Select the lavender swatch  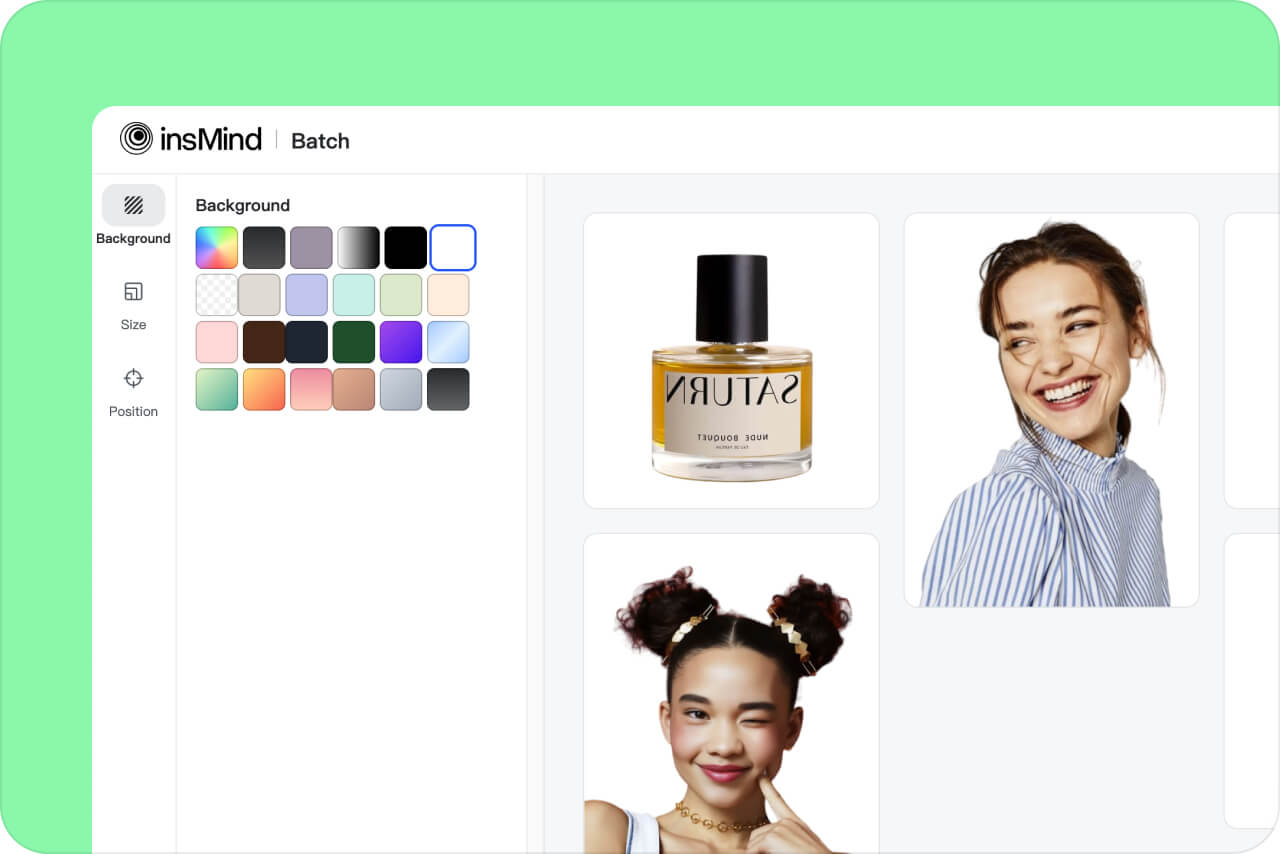coord(306,295)
